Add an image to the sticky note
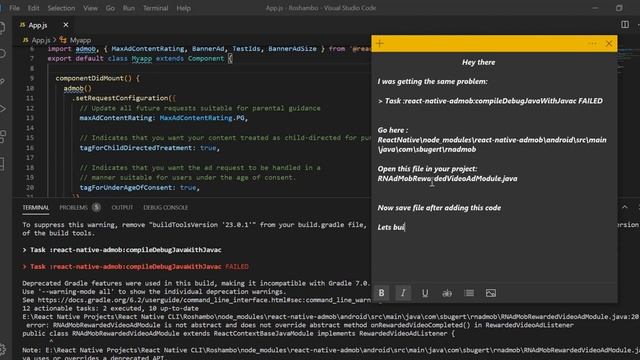This screenshot has height=360, width=640. click(x=491, y=293)
